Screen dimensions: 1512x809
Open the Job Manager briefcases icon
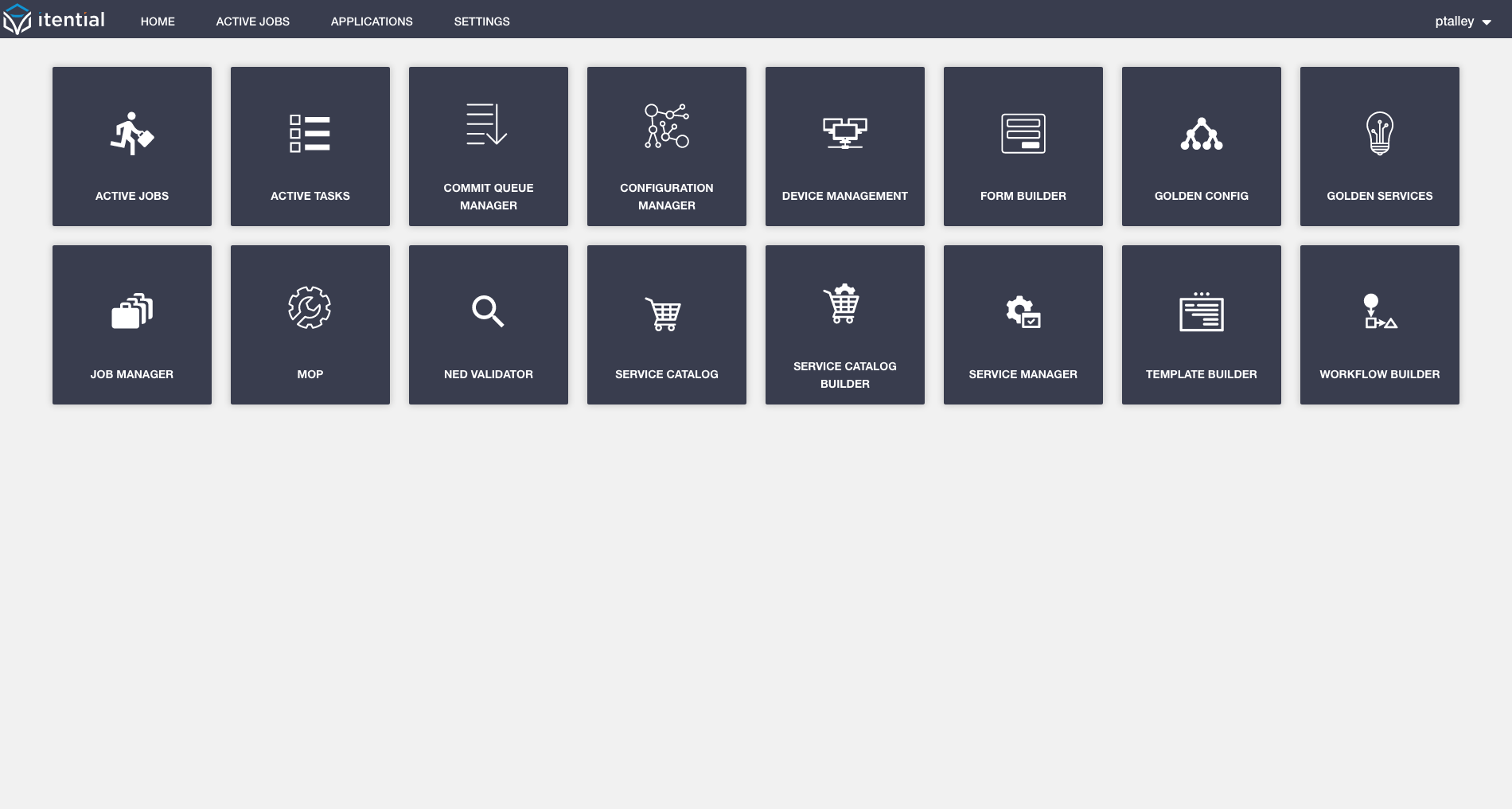click(132, 311)
